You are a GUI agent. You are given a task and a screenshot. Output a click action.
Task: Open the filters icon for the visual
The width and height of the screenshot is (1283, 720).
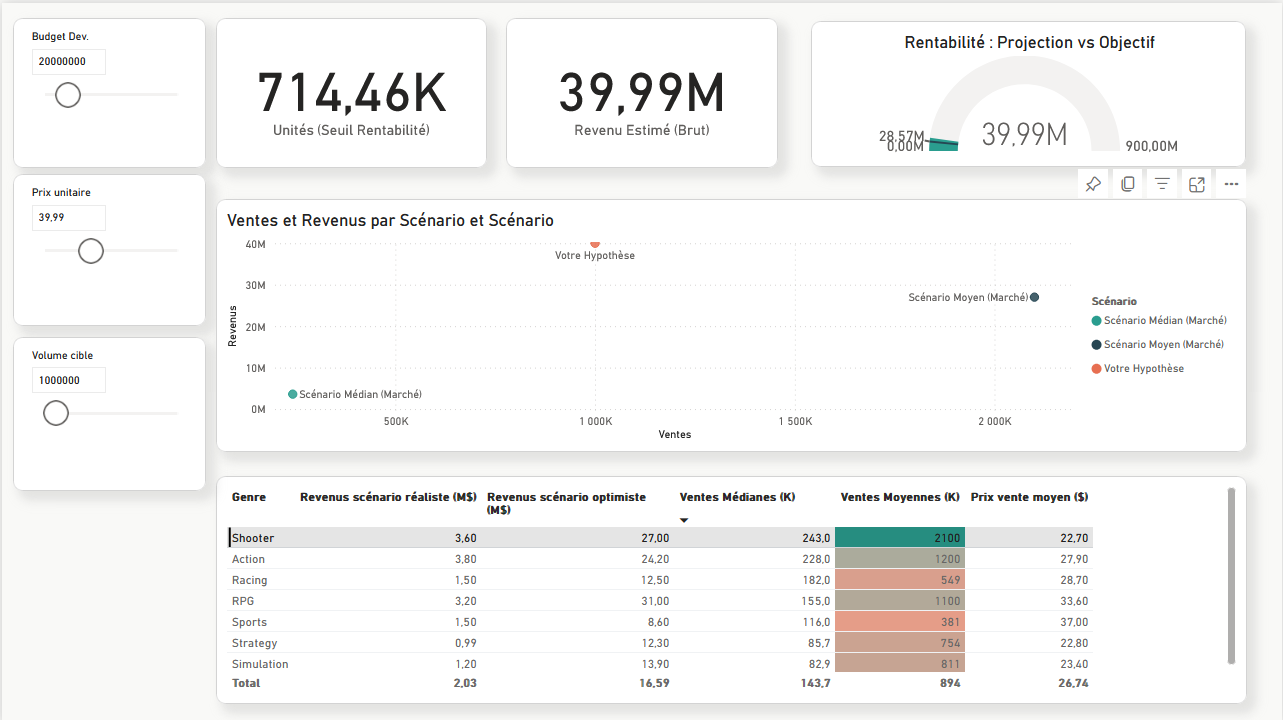tap(1161, 183)
